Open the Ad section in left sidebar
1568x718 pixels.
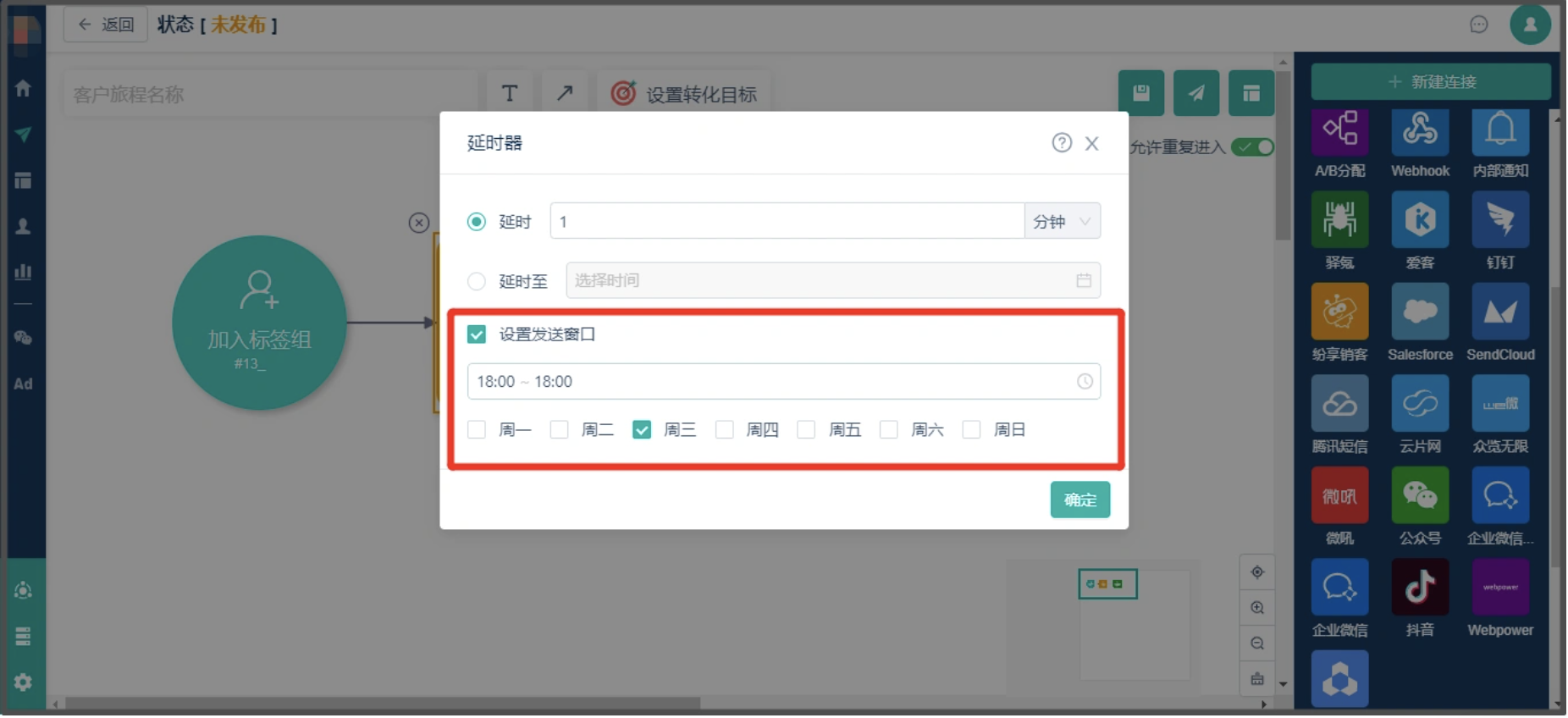(24, 384)
